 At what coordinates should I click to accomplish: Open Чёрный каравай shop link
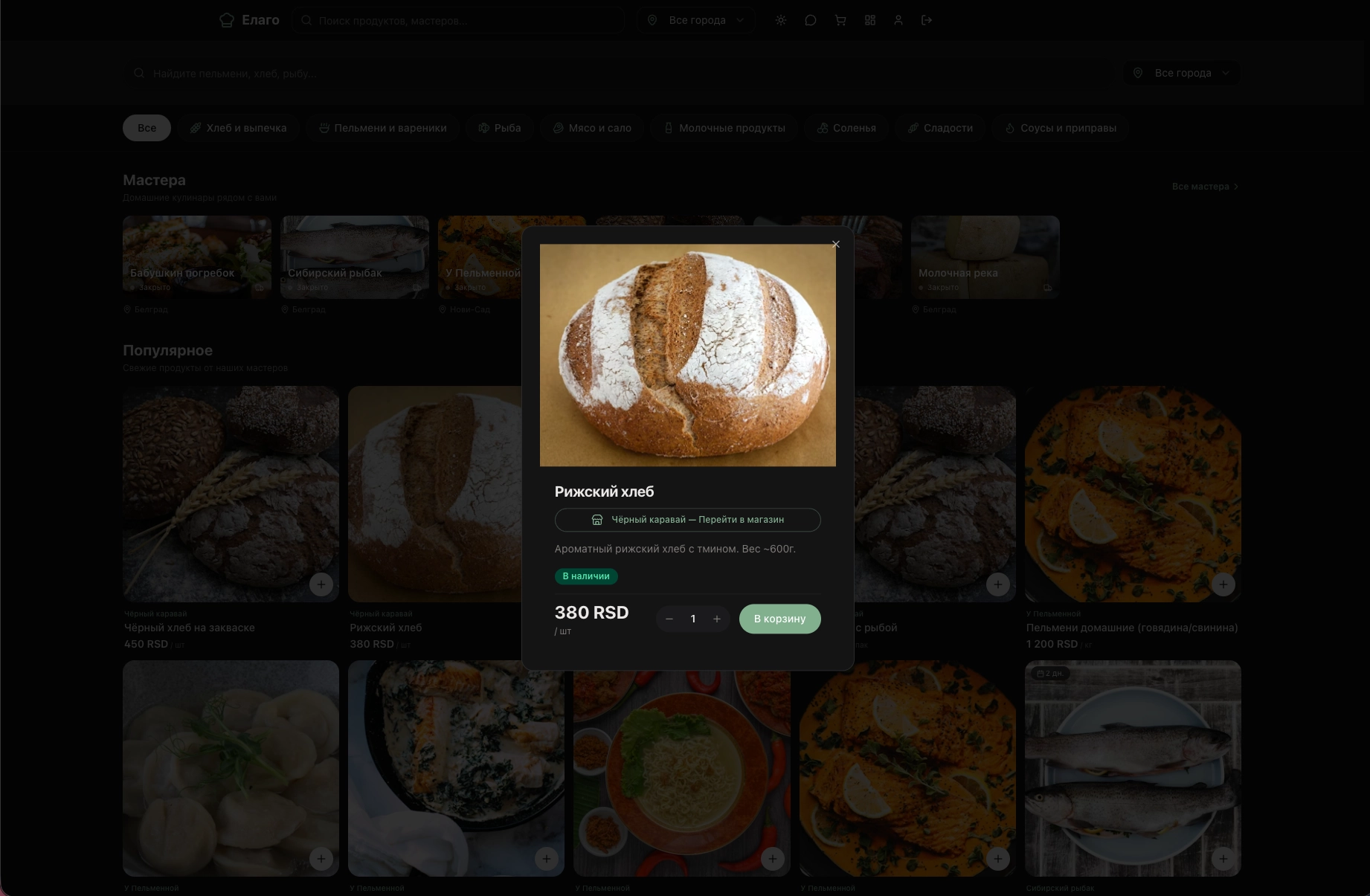(x=688, y=520)
